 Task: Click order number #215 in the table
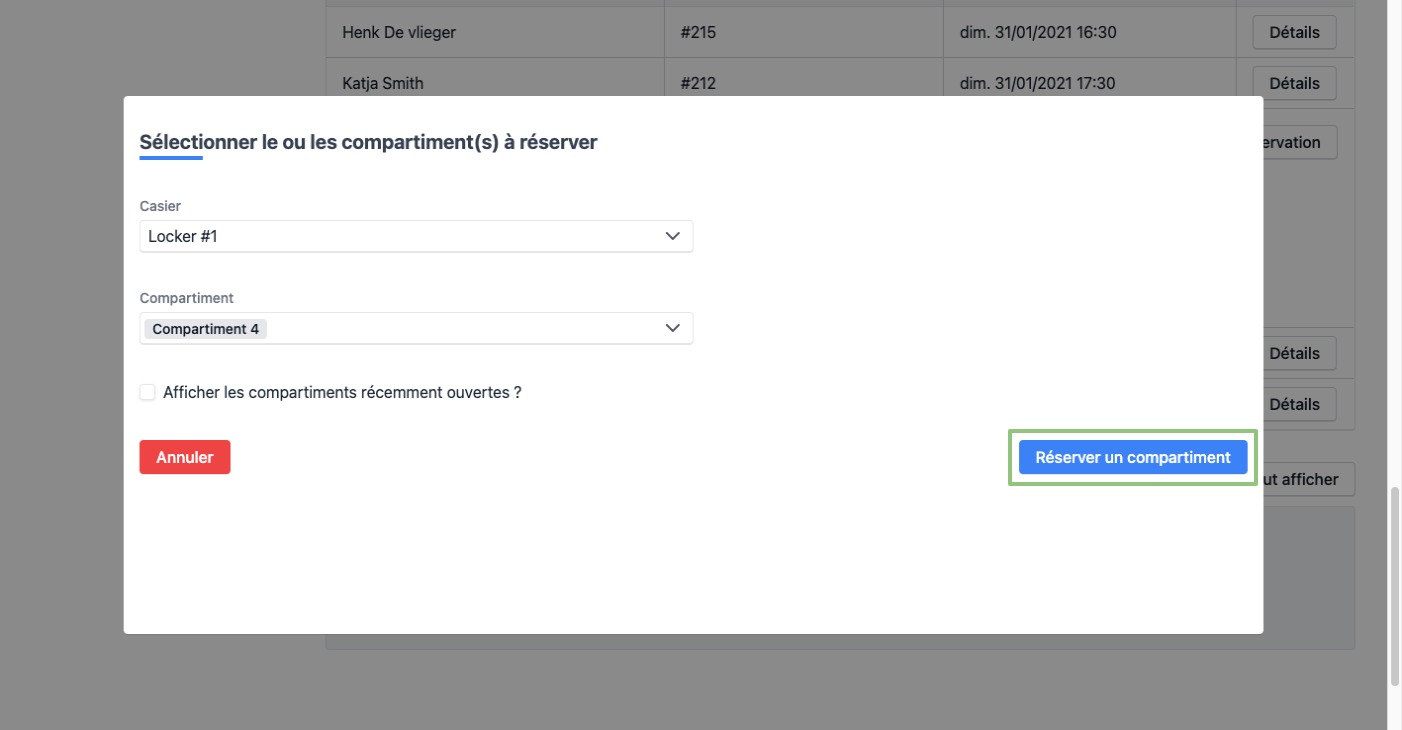coord(698,32)
